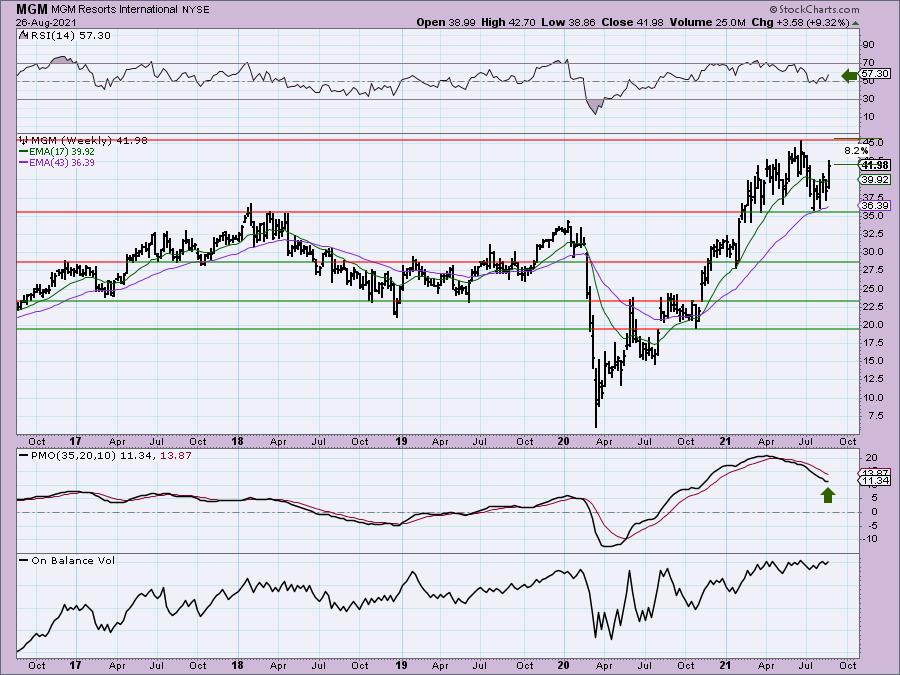Screen dimensions: 900x675
Task: Click the 17.5 price axis label
Action: [x=872, y=343]
